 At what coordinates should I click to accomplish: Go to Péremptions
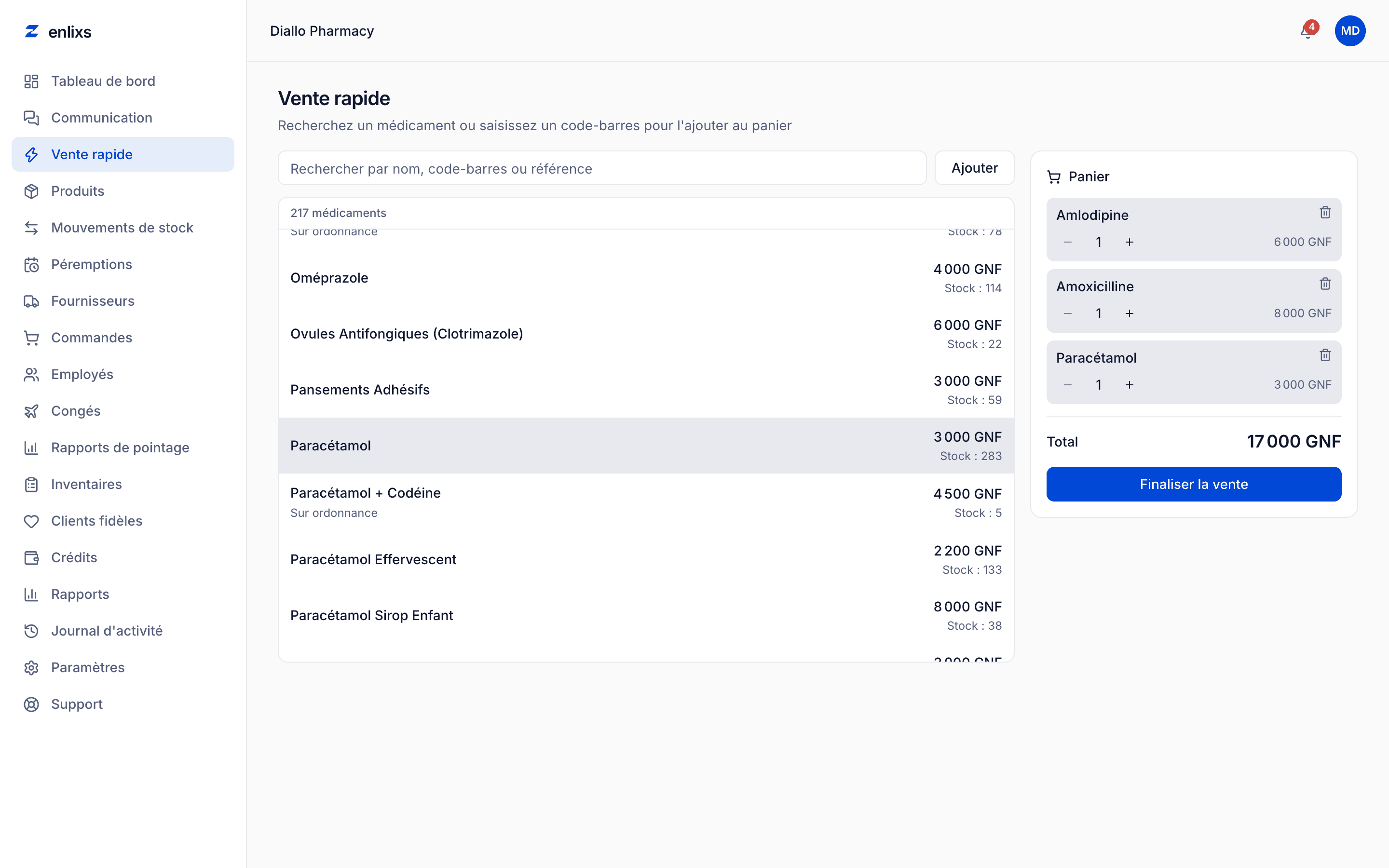tap(123, 264)
